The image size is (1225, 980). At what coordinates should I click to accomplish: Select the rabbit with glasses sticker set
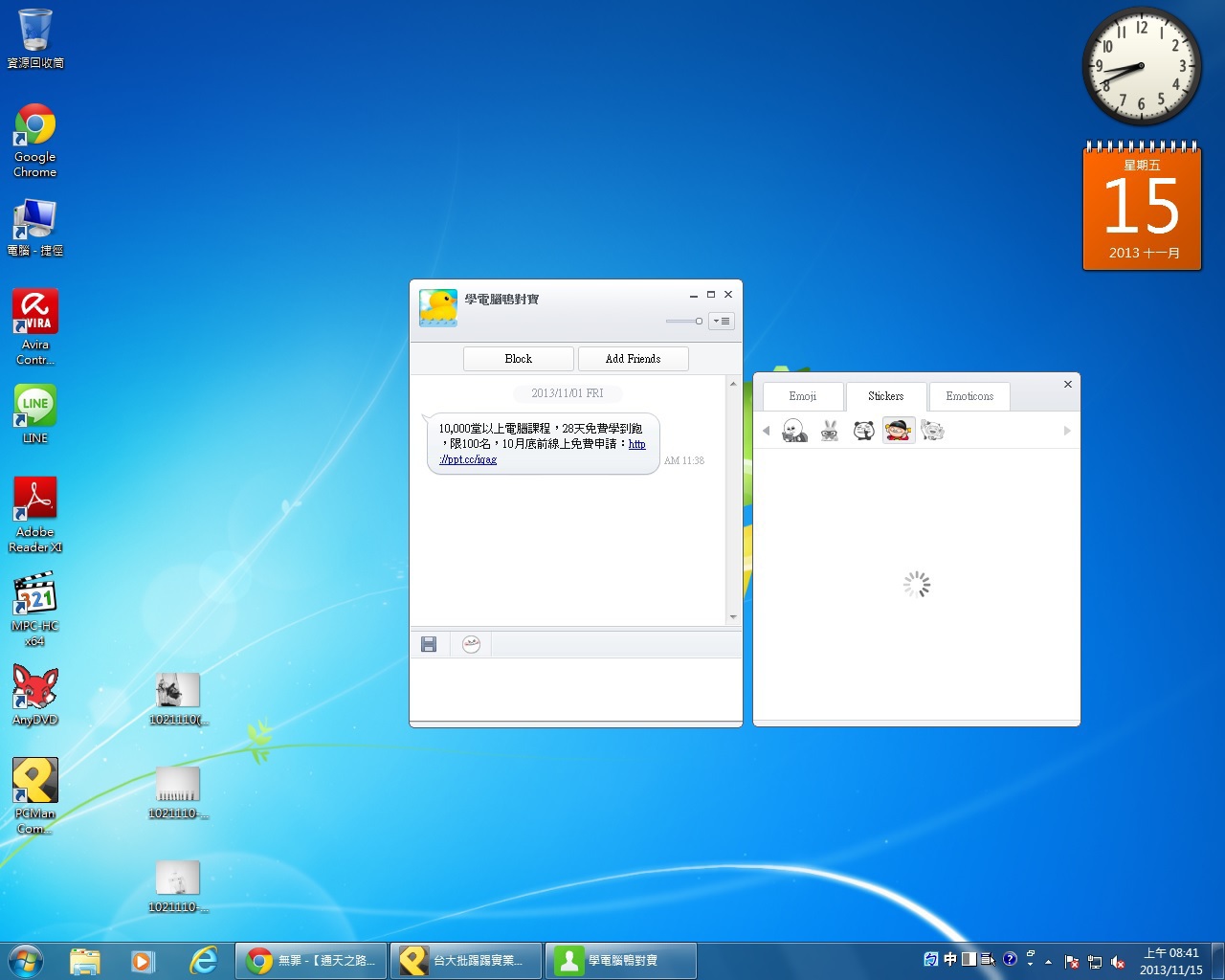tap(829, 431)
